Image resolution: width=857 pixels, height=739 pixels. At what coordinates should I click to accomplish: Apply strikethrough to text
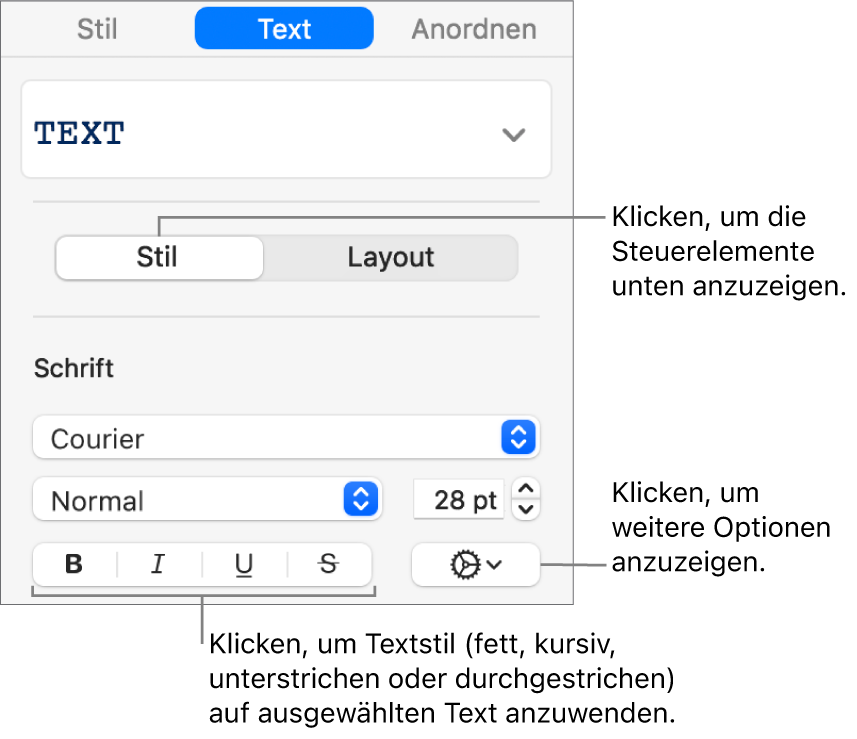click(x=329, y=564)
